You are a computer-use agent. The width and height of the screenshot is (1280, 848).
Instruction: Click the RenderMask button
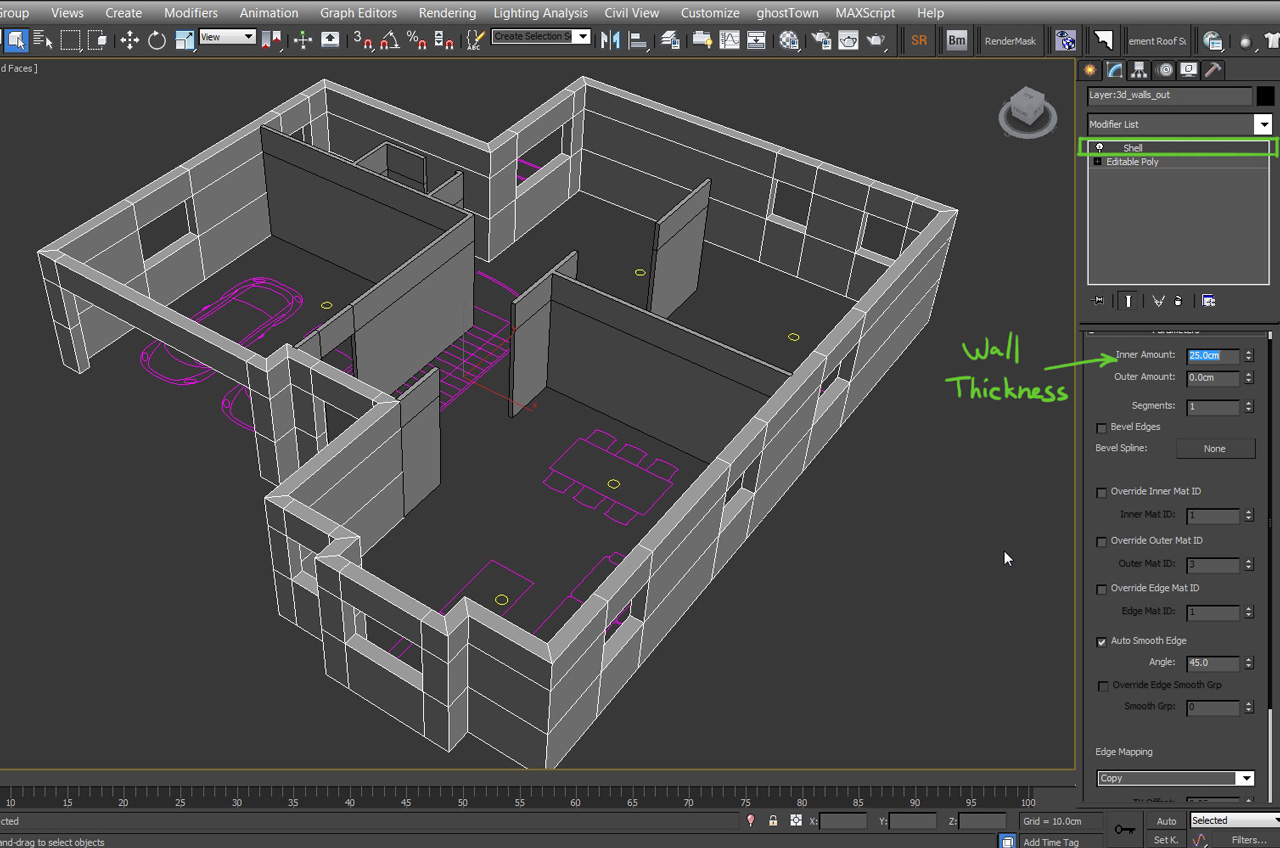click(x=1011, y=40)
